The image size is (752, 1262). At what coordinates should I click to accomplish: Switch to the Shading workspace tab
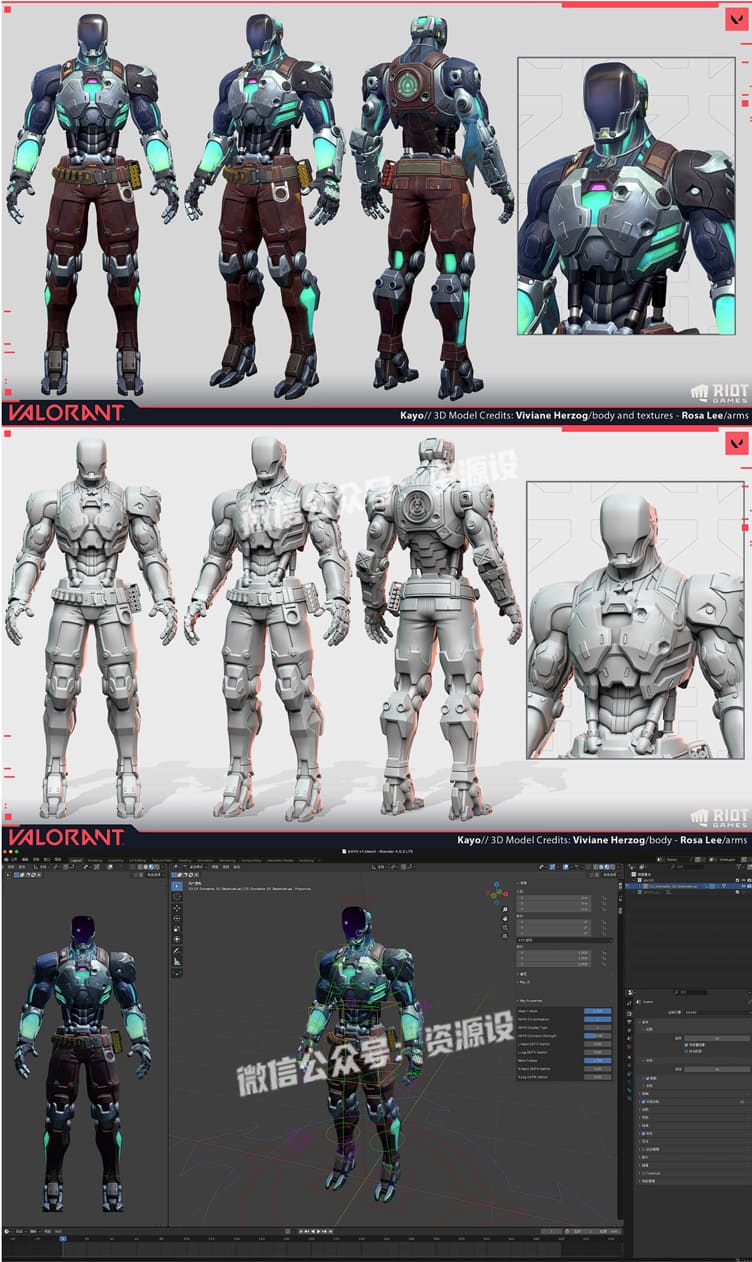click(185, 859)
